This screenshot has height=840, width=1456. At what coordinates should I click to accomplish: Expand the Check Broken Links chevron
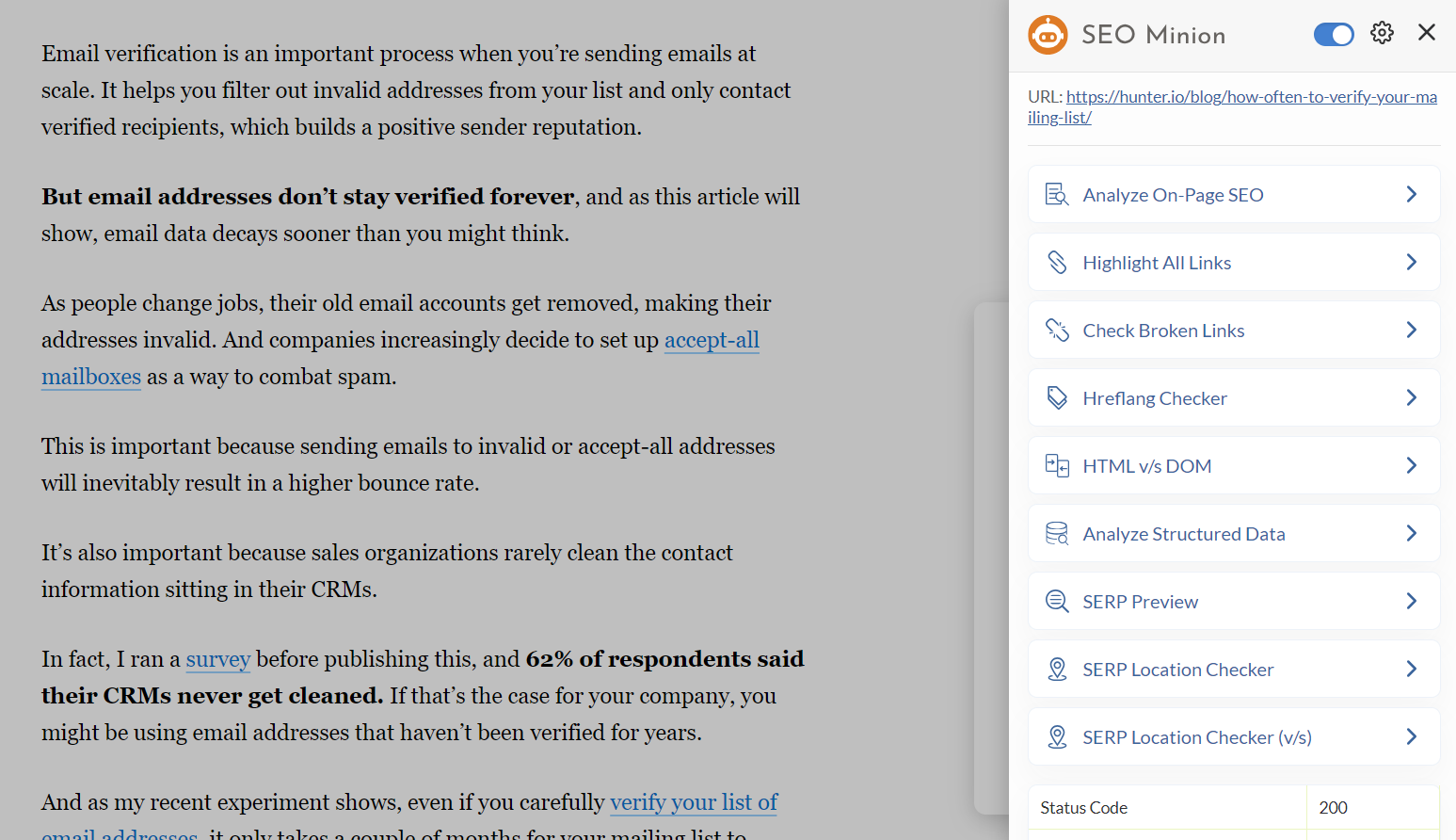(1411, 331)
